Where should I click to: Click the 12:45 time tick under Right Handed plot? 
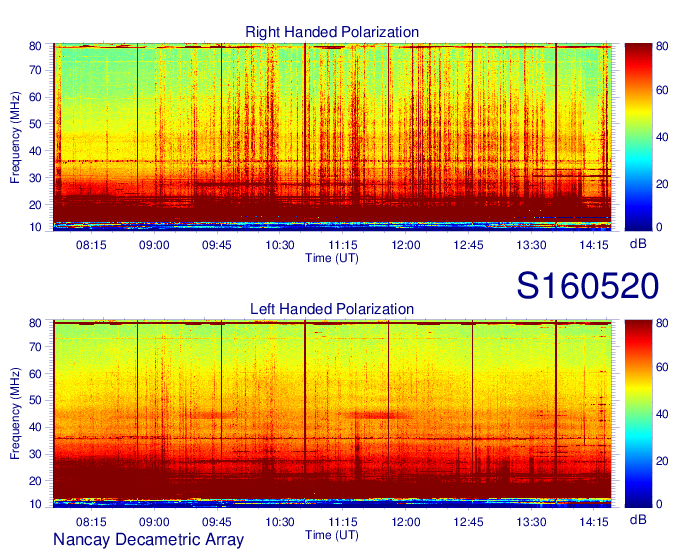tap(468, 245)
